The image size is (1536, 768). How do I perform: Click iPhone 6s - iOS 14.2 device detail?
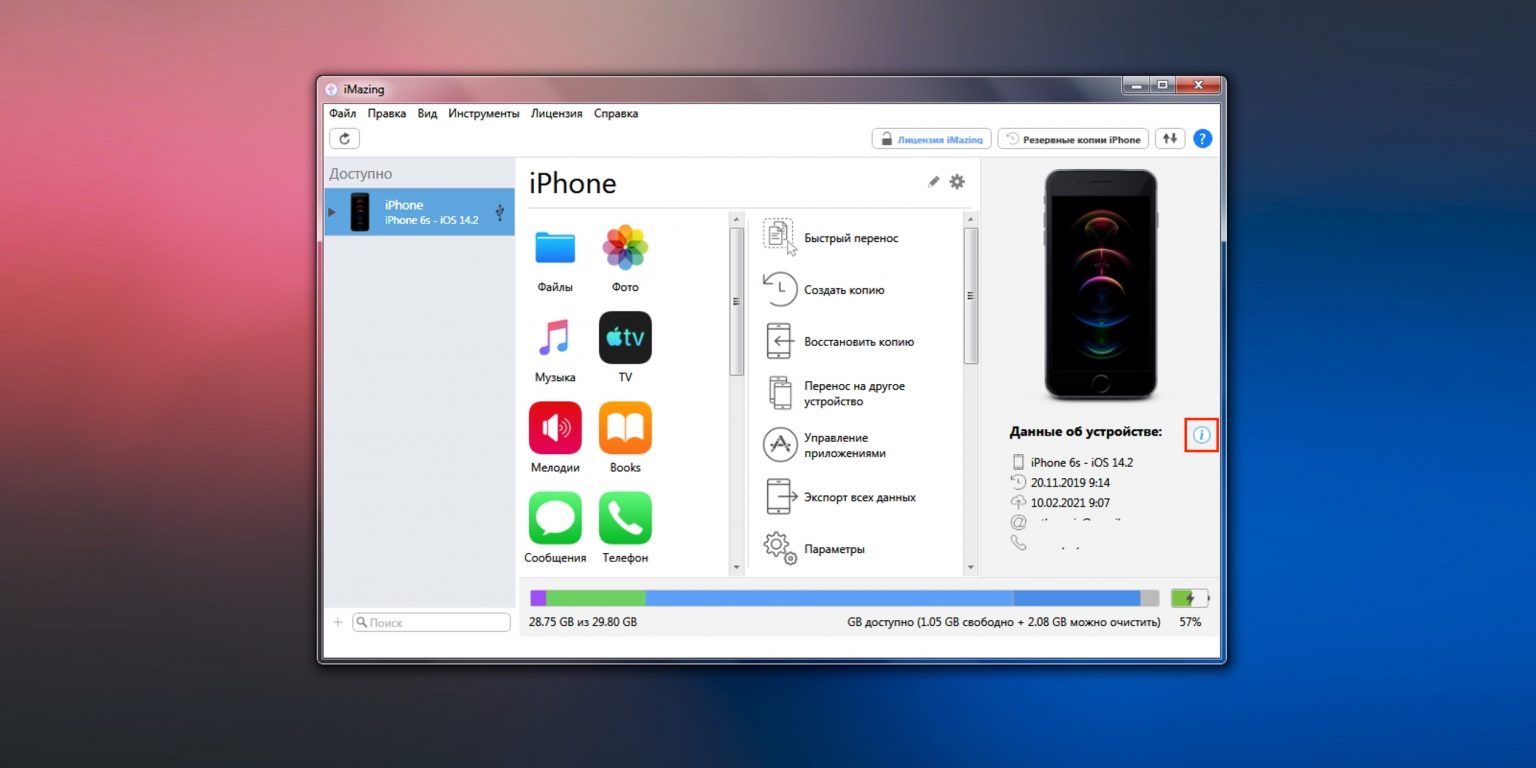[x=1081, y=463]
